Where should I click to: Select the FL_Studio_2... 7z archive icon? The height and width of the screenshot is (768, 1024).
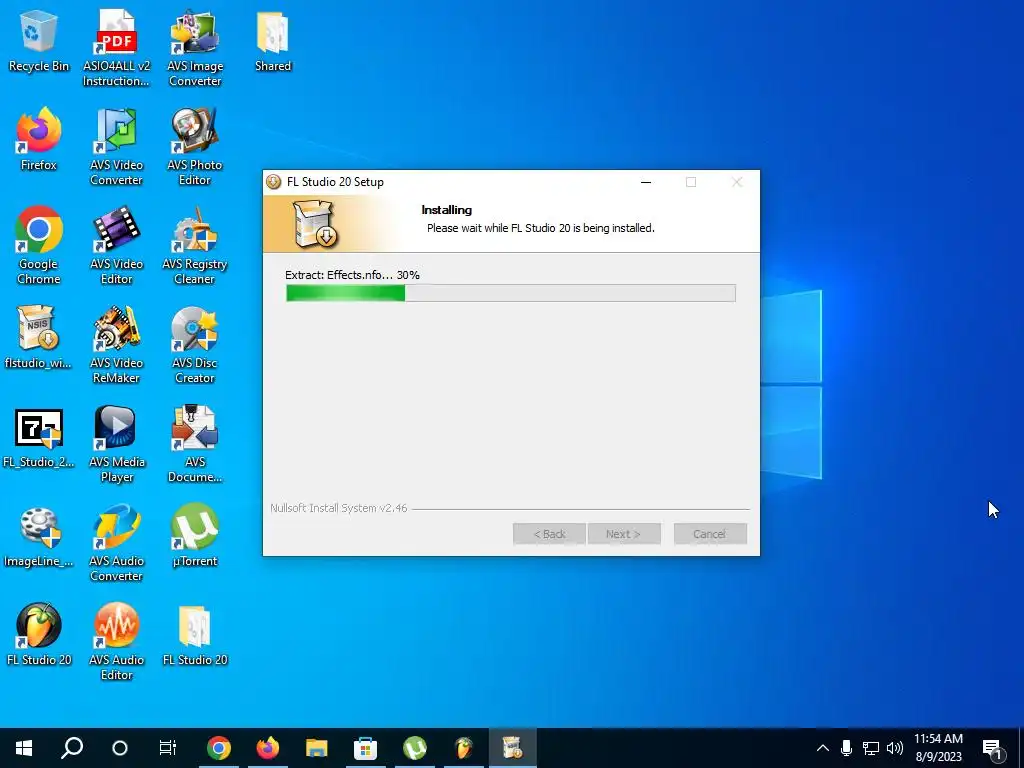39,436
